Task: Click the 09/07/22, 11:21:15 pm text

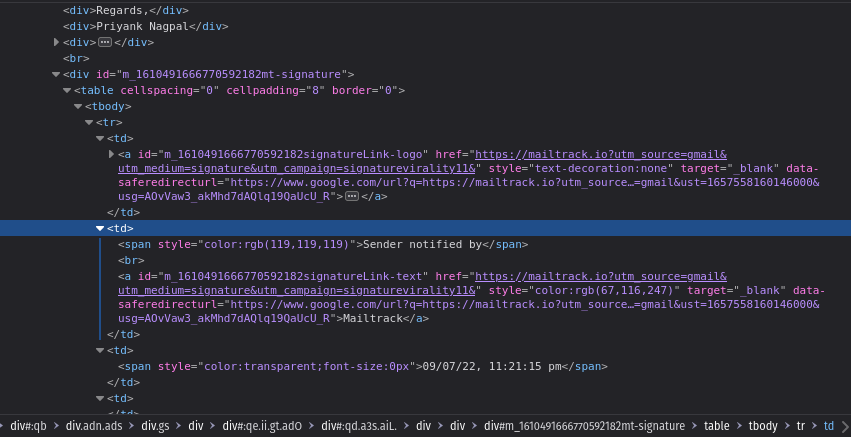Action: click(x=492, y=366)
